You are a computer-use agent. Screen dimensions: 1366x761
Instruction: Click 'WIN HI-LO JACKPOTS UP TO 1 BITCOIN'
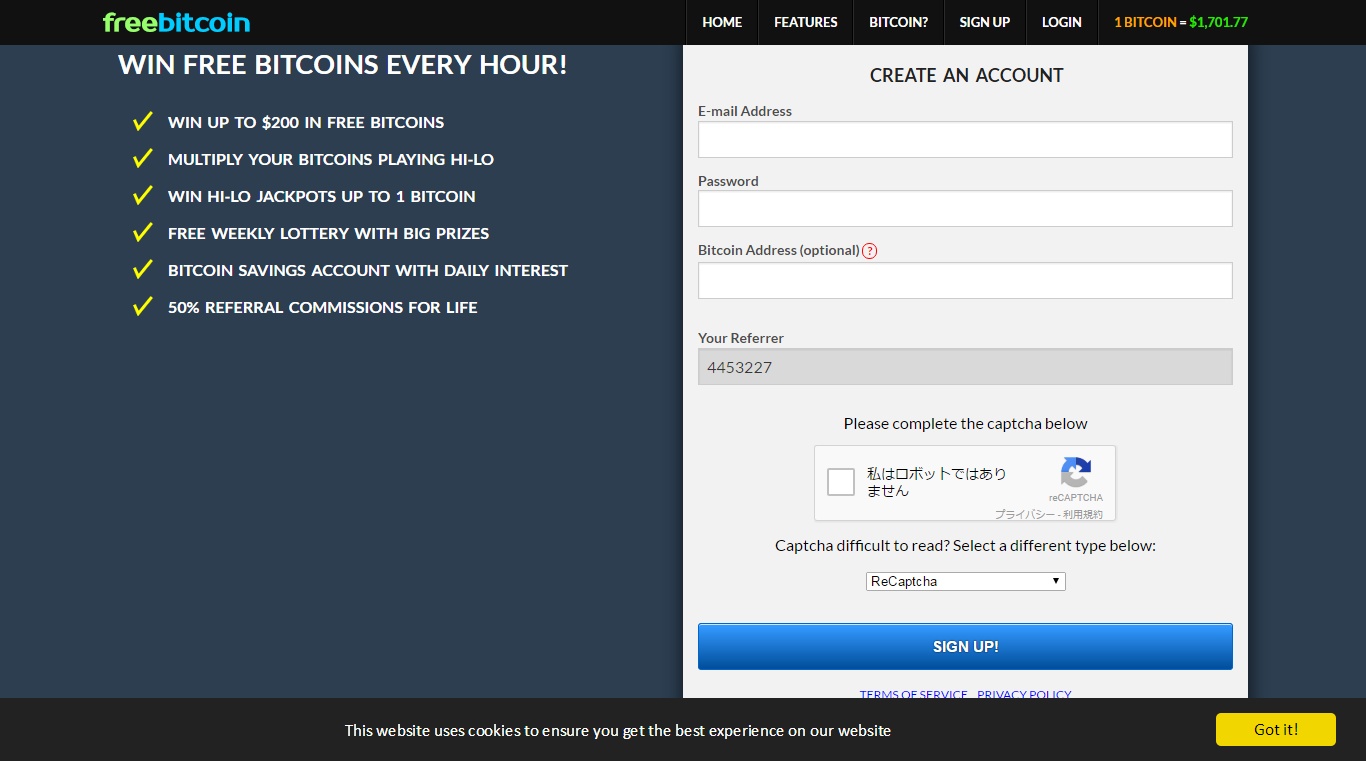[x=322, y=196]
